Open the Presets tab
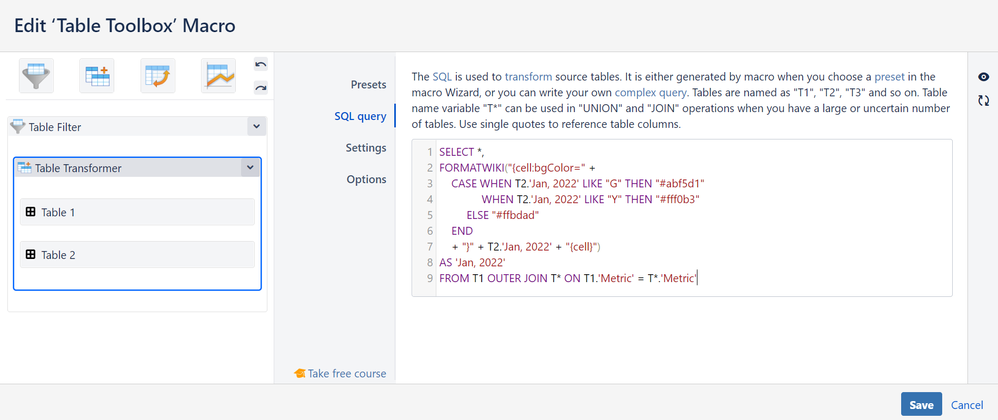The height and width of the screenshot is (420, 998). coord(367,84)
